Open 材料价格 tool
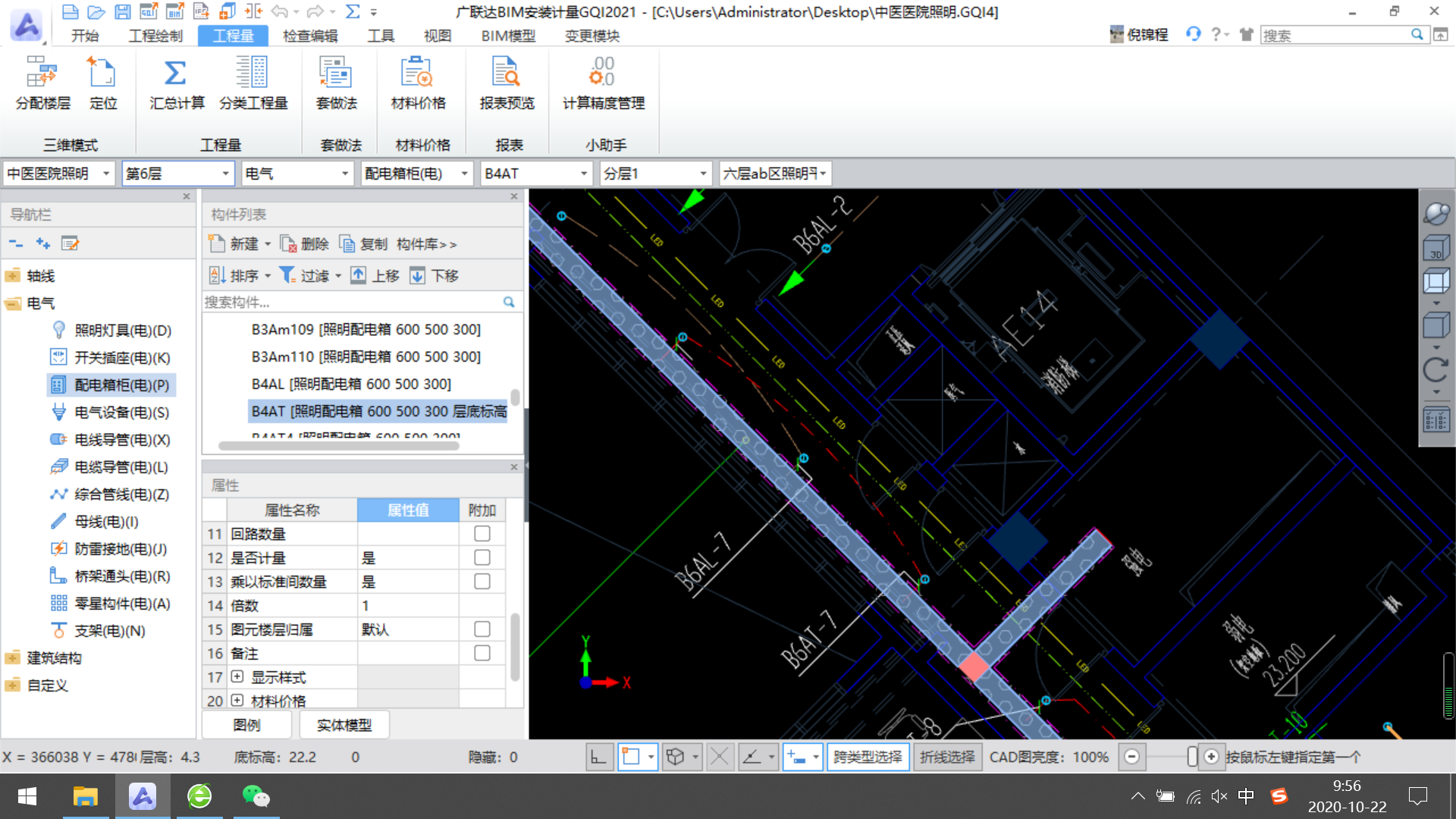The height and width of the screenshot is (819, 1456). [418, 83]
